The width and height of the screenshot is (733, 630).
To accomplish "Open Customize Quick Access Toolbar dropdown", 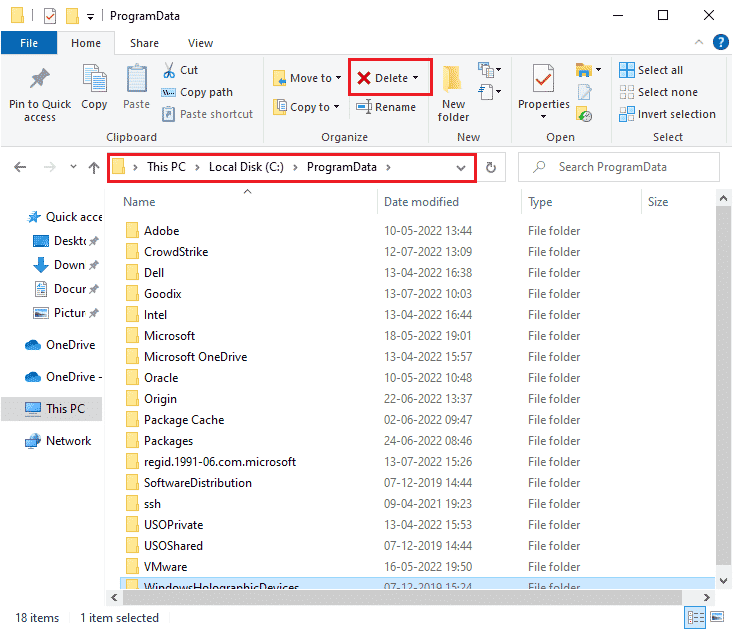I will pyautogui.click(x=90, y=17).
